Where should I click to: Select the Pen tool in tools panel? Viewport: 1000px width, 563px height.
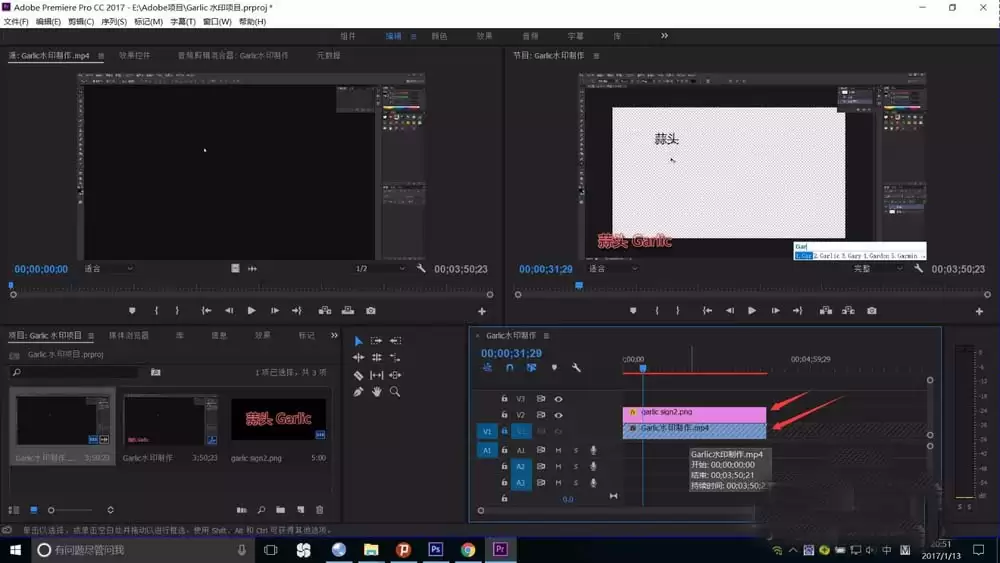click(x=358, y=392)
